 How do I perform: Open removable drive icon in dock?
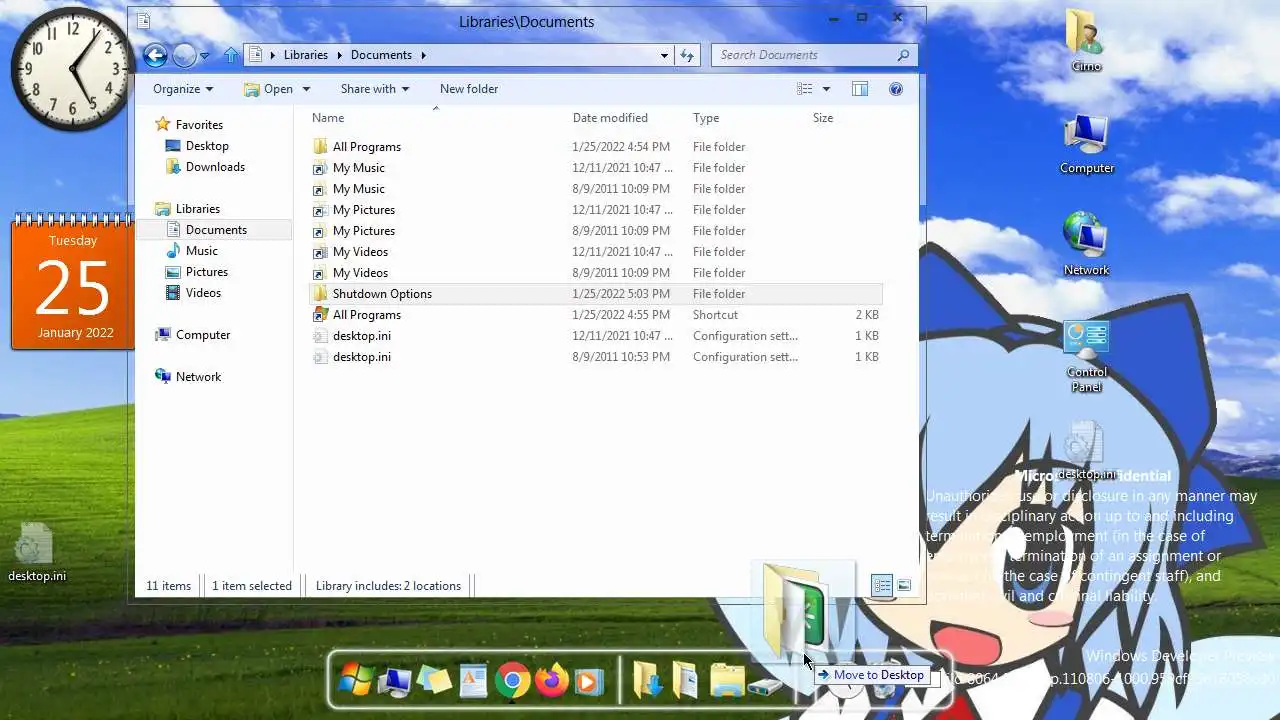point(766,686)
